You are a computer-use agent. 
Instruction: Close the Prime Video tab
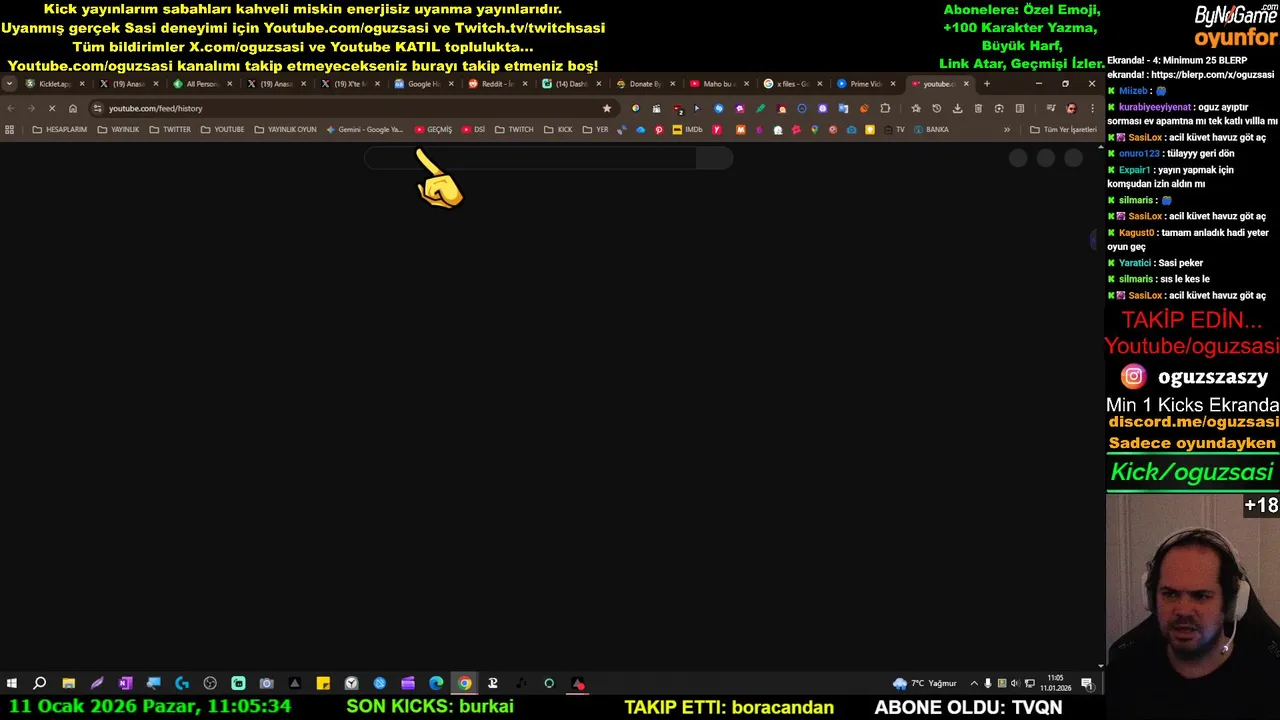pyautogui.click(x=893, y=84)
